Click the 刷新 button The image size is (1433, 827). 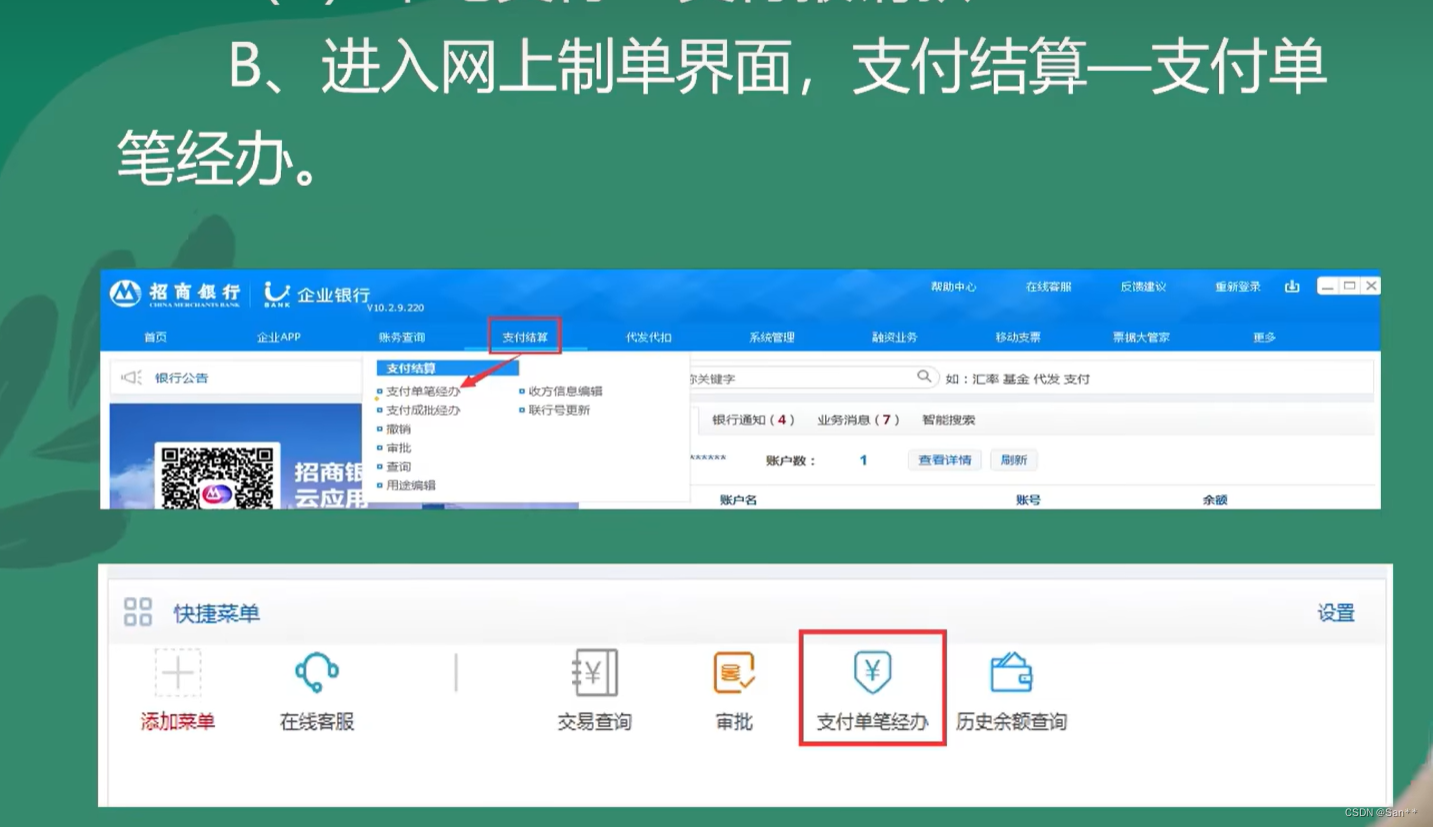pos(1014,460)
